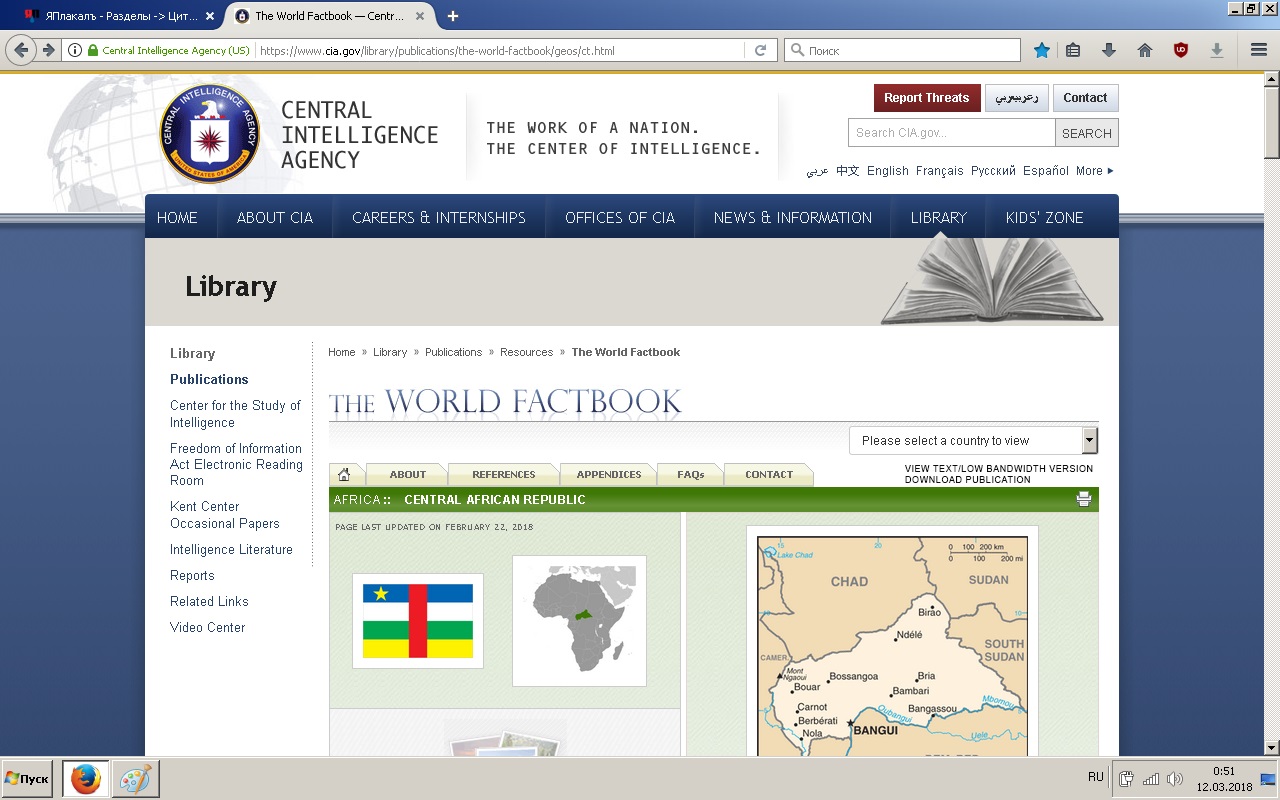The image size is (1280, 800).
Task: Open Firefox downloads arrow icon
Action: point(1109,50)
